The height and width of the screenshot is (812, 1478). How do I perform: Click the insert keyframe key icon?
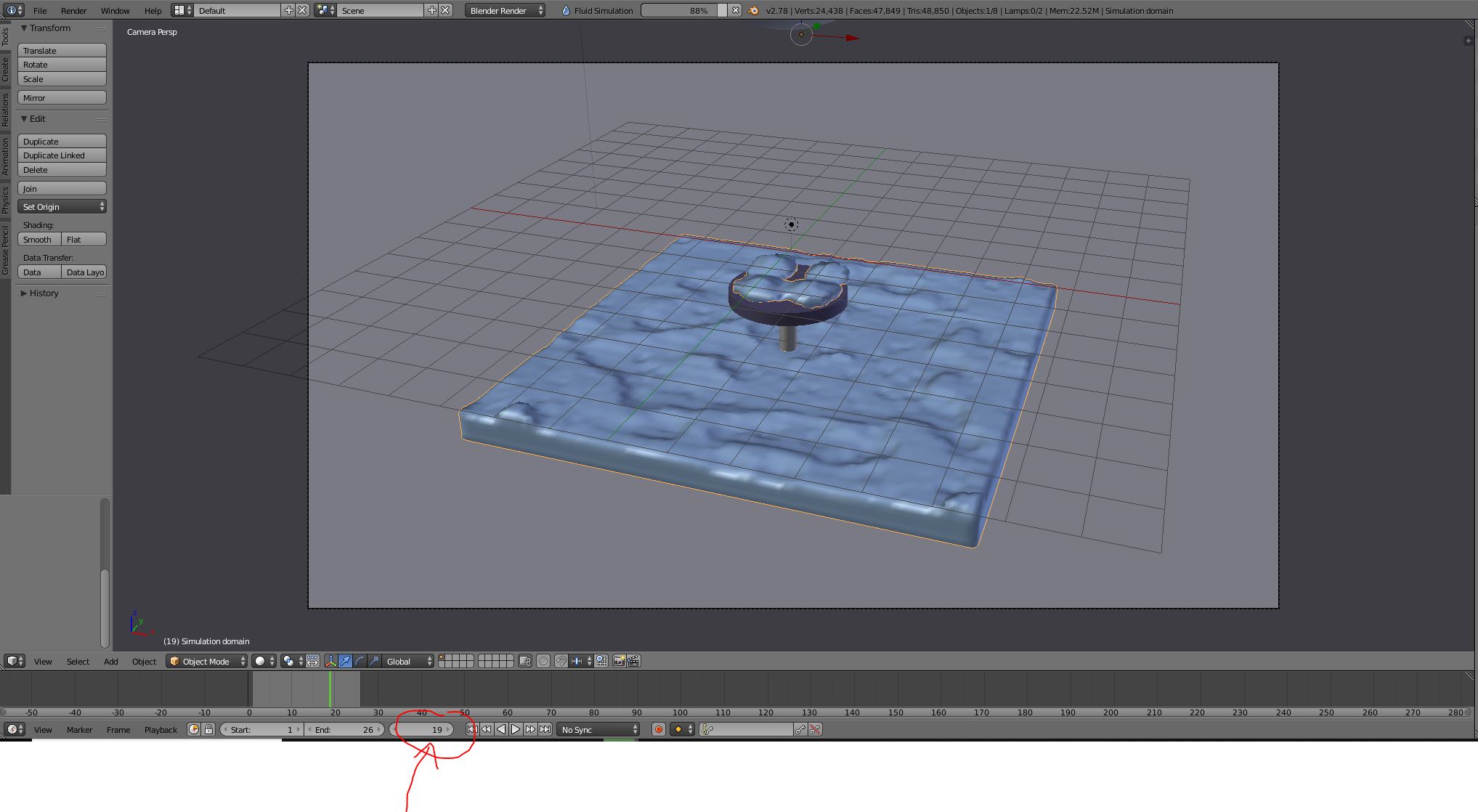tap(800, 729)
